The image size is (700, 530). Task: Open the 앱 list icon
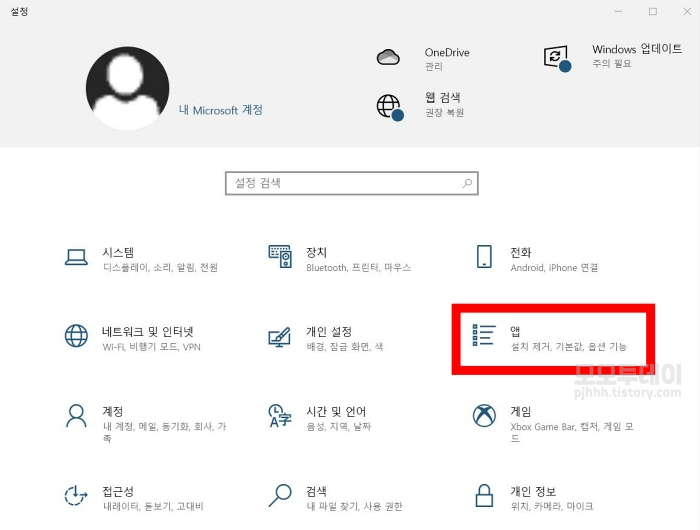[484, 335]
